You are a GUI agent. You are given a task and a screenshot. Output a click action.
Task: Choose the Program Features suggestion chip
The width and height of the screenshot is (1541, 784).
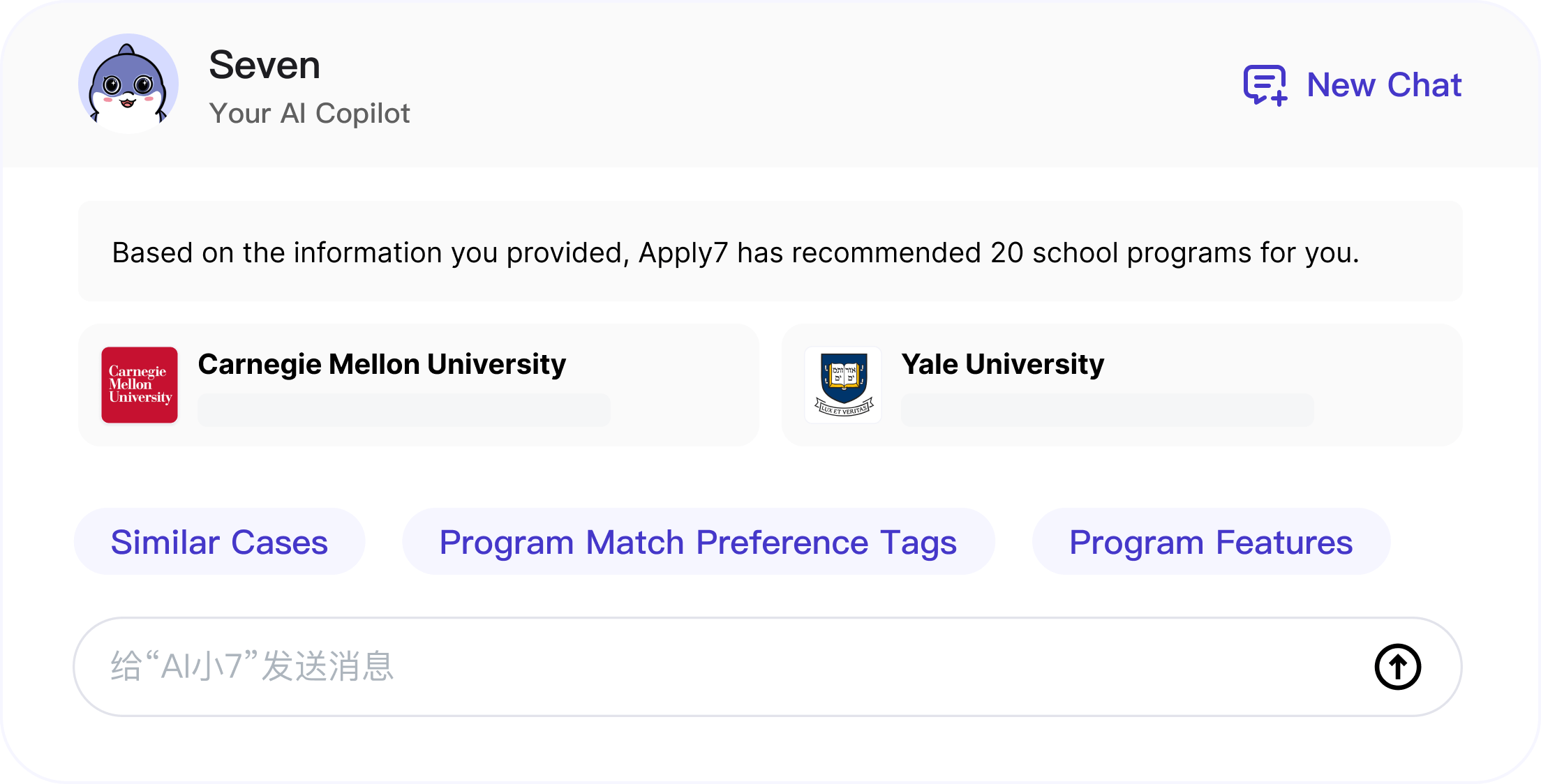click(x=1211, y=542)
